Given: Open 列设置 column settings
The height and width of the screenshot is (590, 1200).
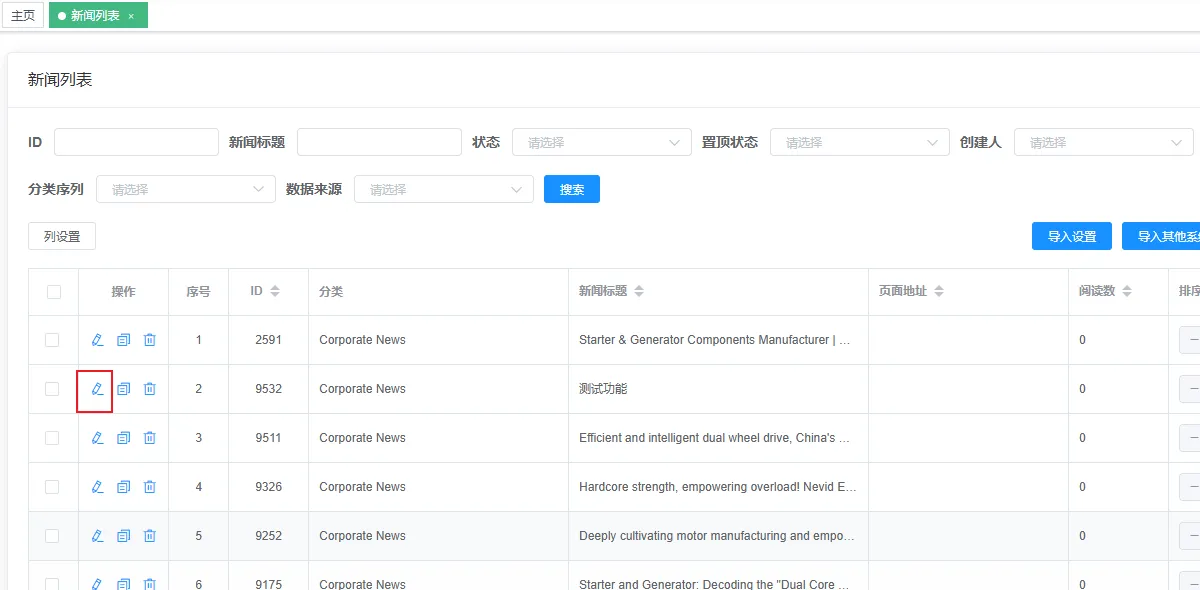Looking at the screenshot, I should tap(62, 237).
